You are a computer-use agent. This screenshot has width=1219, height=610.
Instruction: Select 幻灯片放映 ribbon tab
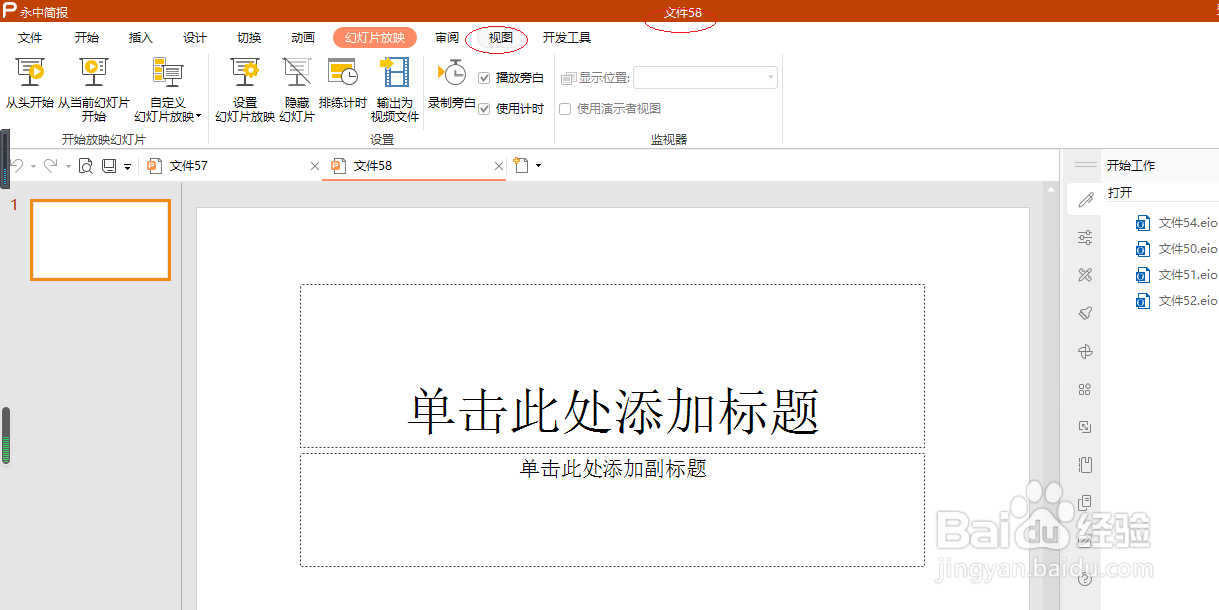375,38
